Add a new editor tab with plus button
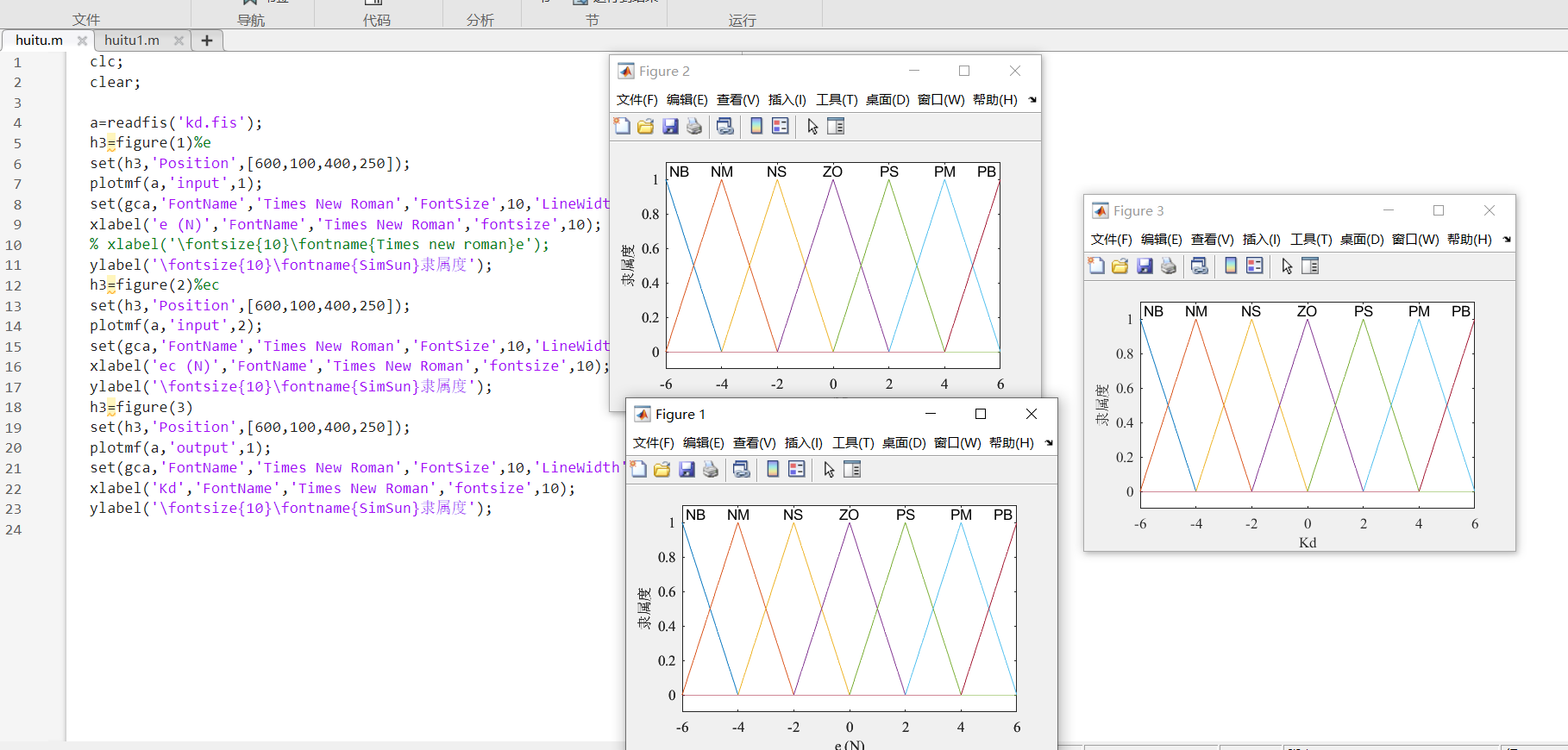Image resolution: width=1568 pixels, height=750 pixels. pyautogui.click(x=207, y=41)
